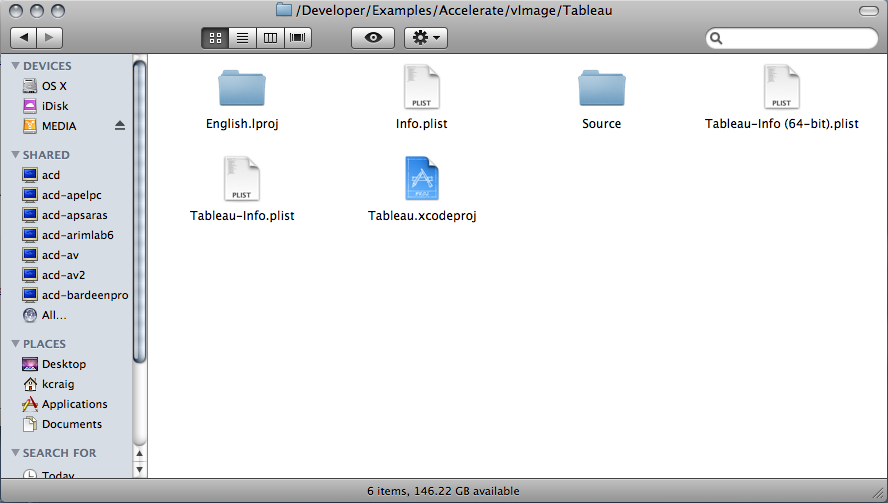Open the MEDIA volume in sidebar
The width and height of the screenshot is (888, 503).
tap(50, 126)
